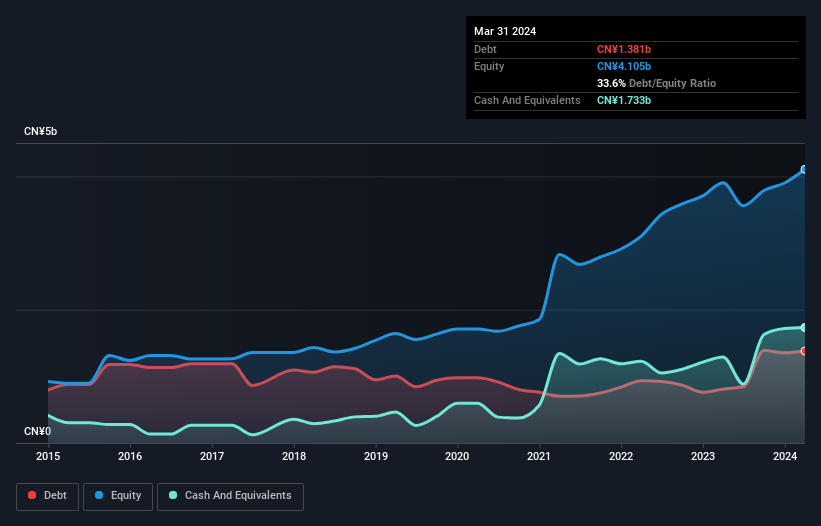Select the 2019 x-axis label
The height and width of the screenshot is (526, 821).
coord(376,456)
